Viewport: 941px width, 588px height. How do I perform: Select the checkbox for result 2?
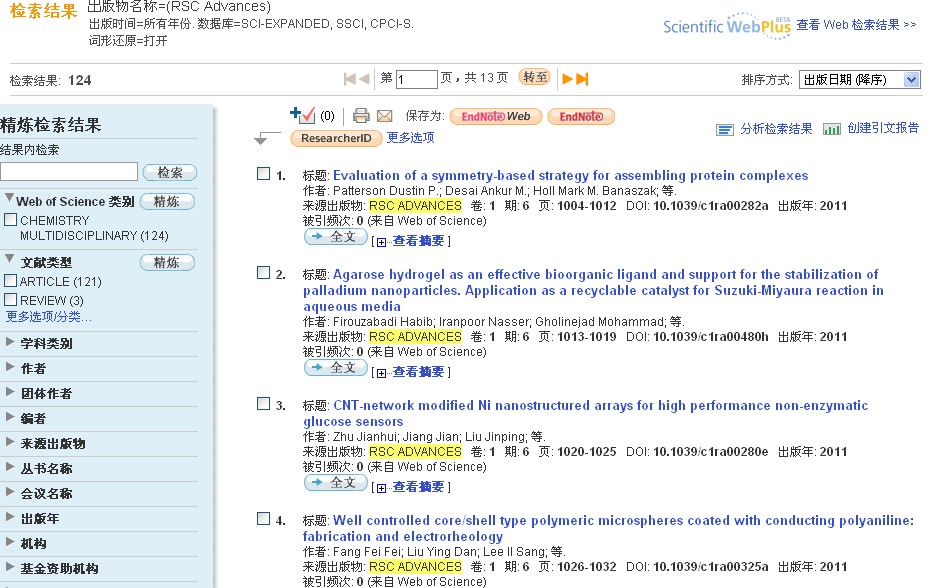point(263,272)
